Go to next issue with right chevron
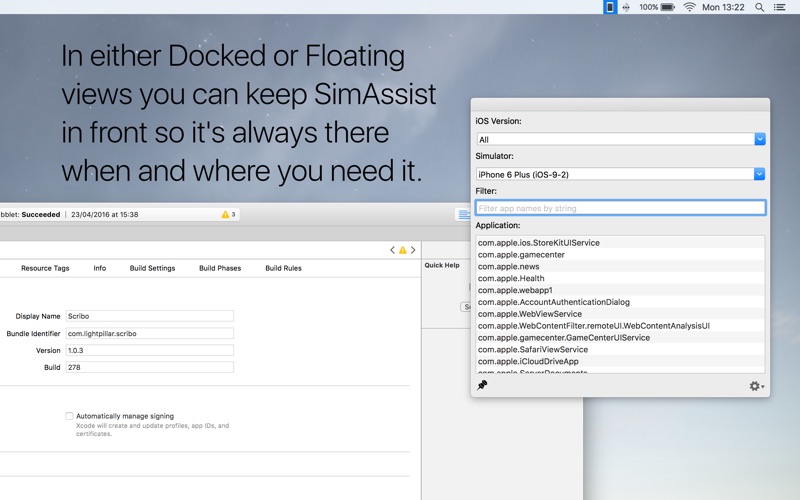The height and width of the screenshot is (500, 800). tap(413, 250)
